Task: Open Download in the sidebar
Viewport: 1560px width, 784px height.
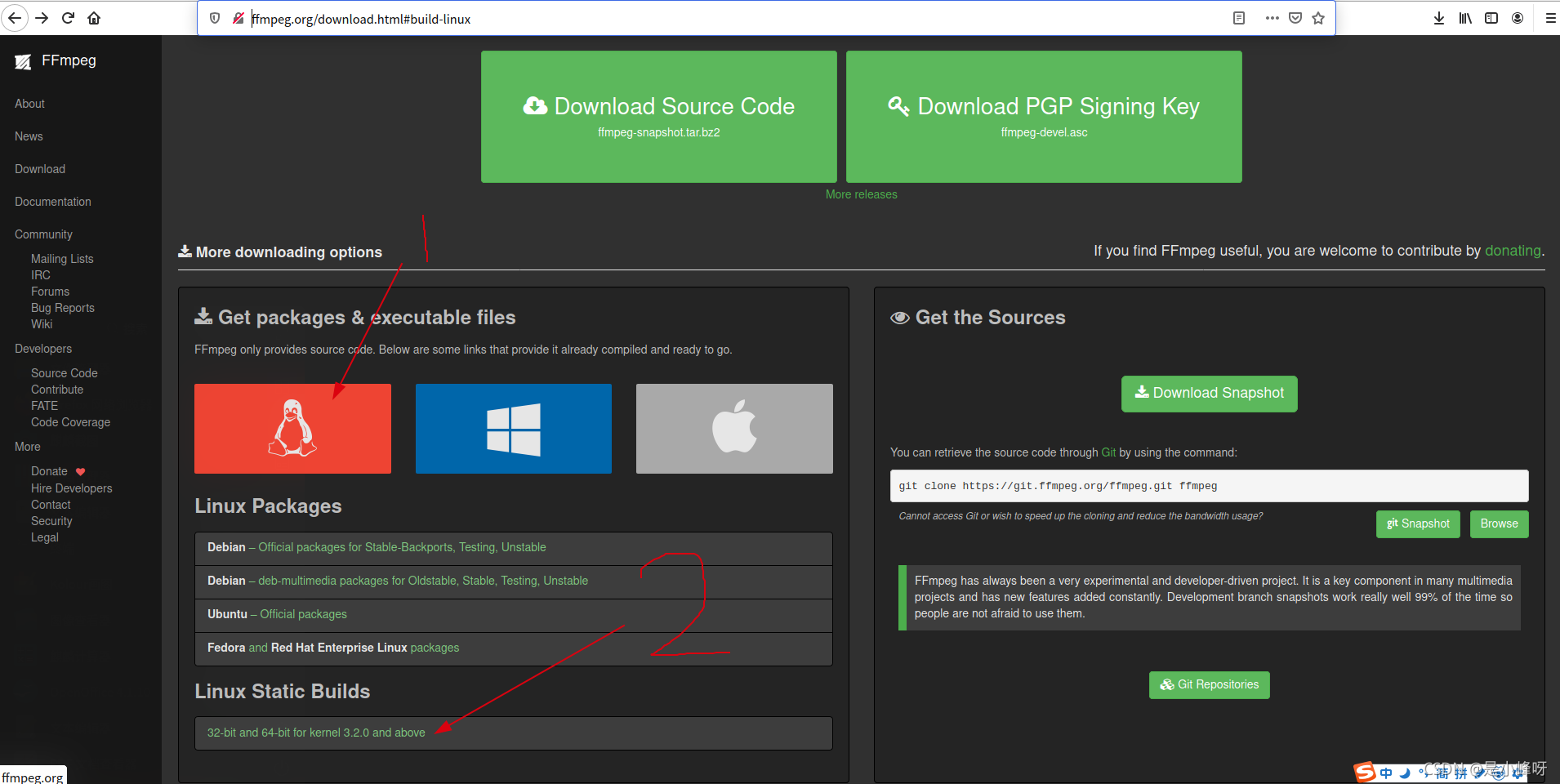Action: pos(40,169)
